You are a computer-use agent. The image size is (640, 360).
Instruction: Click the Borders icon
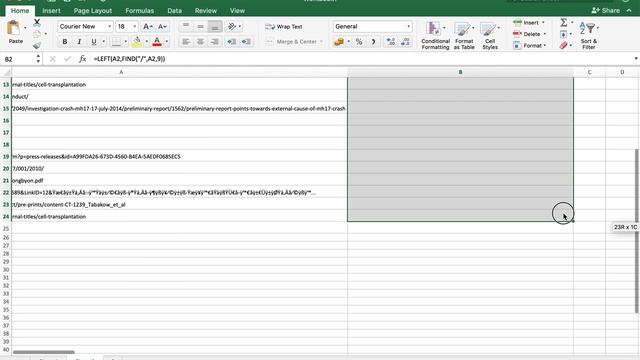[116, 42]
